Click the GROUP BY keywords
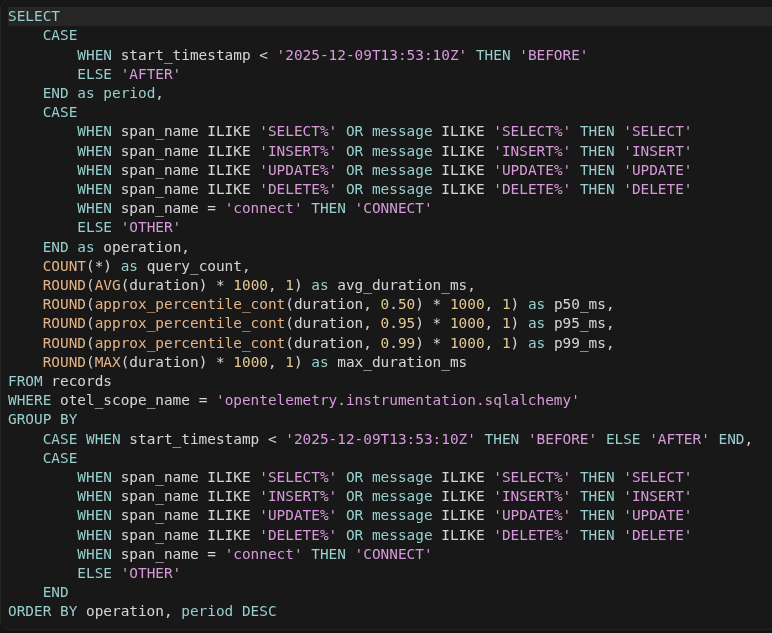The height and width of the screenshot is (633, 772). click(42, 419)
